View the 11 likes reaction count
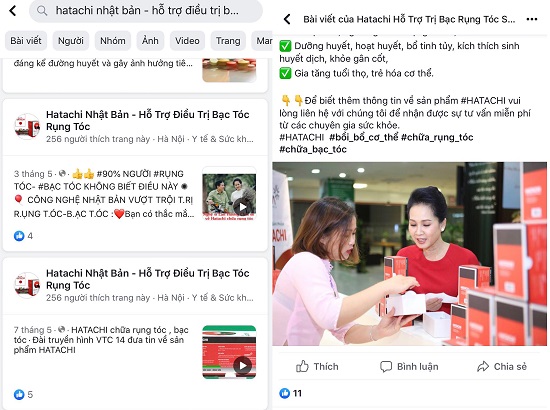Screen dimensions: 550x410 pyautogui.click(x=290, y=393)
